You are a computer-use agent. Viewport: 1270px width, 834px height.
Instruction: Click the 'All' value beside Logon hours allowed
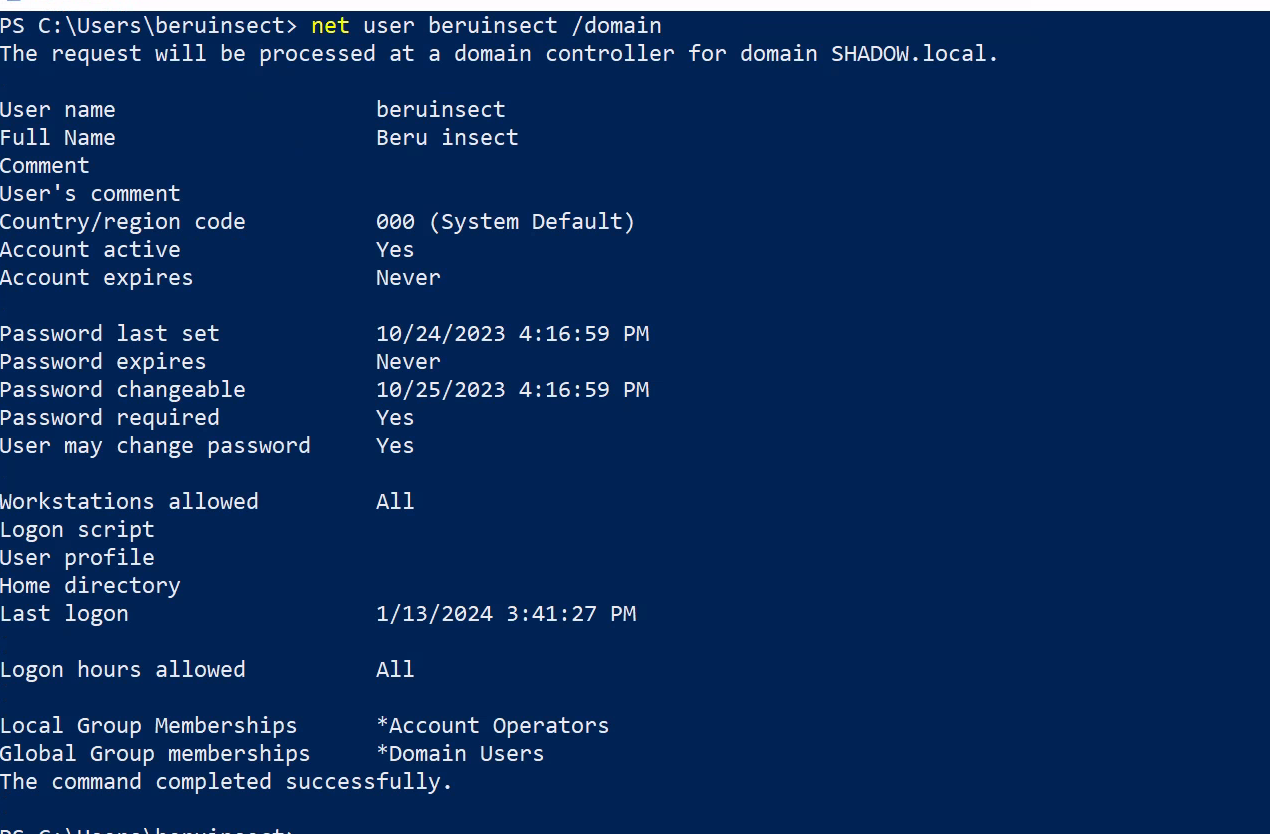(394, 669)
